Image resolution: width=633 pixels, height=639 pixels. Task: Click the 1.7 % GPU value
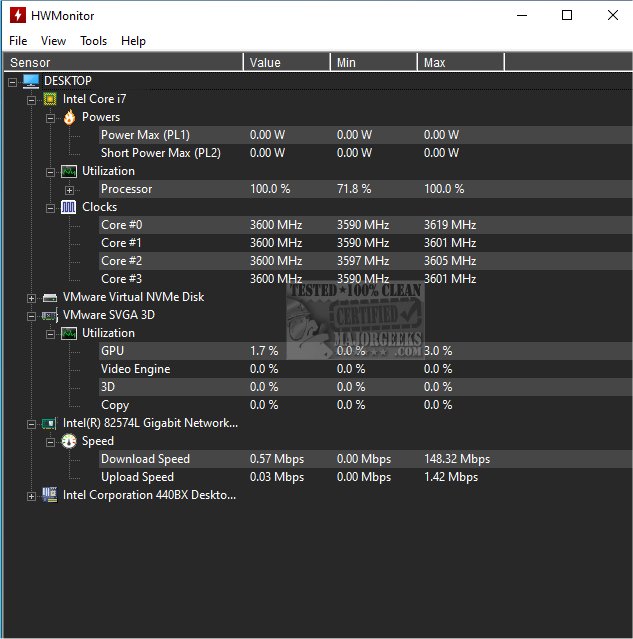point(264,351)
